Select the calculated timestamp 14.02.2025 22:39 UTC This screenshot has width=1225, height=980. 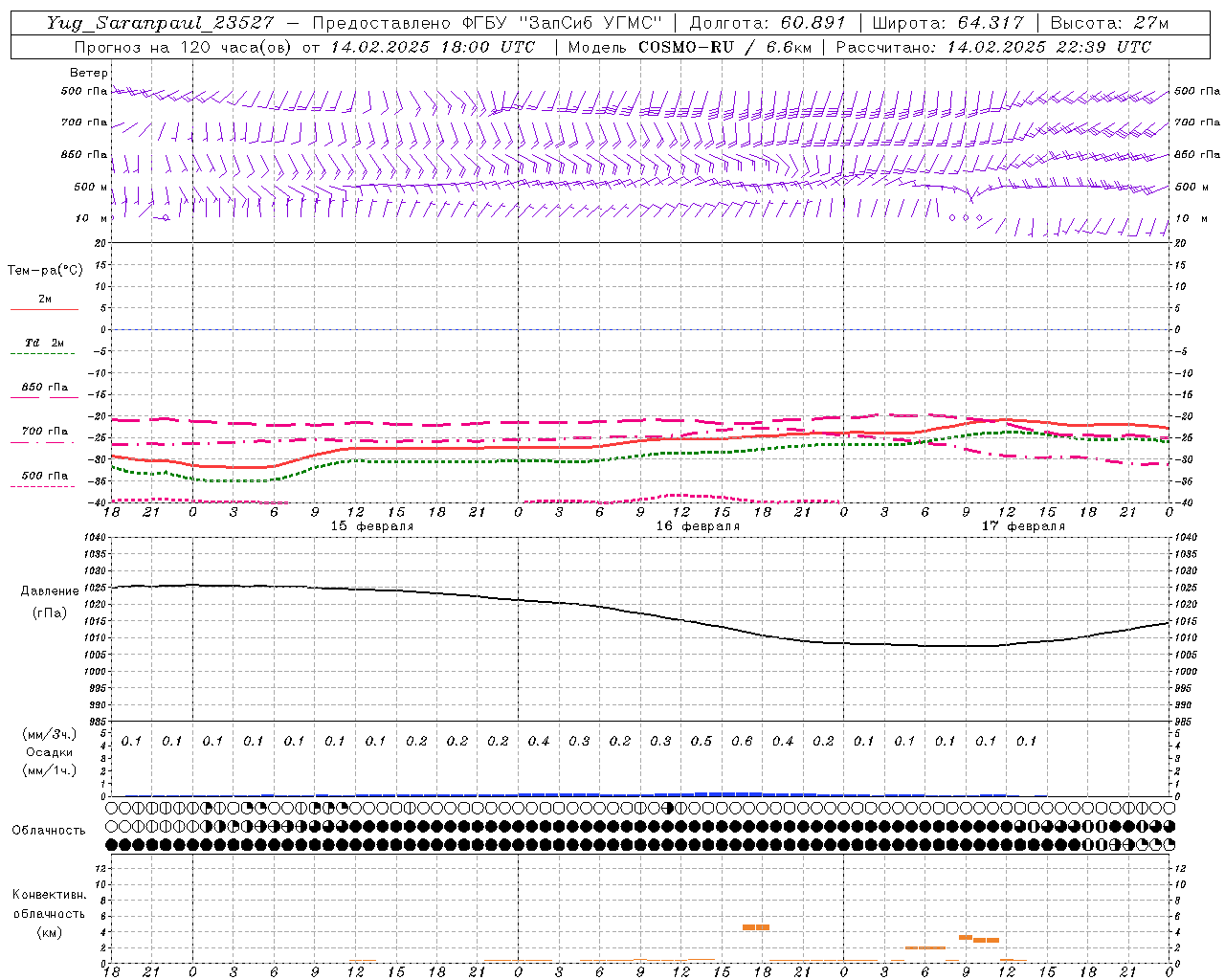pos(1049,47)
